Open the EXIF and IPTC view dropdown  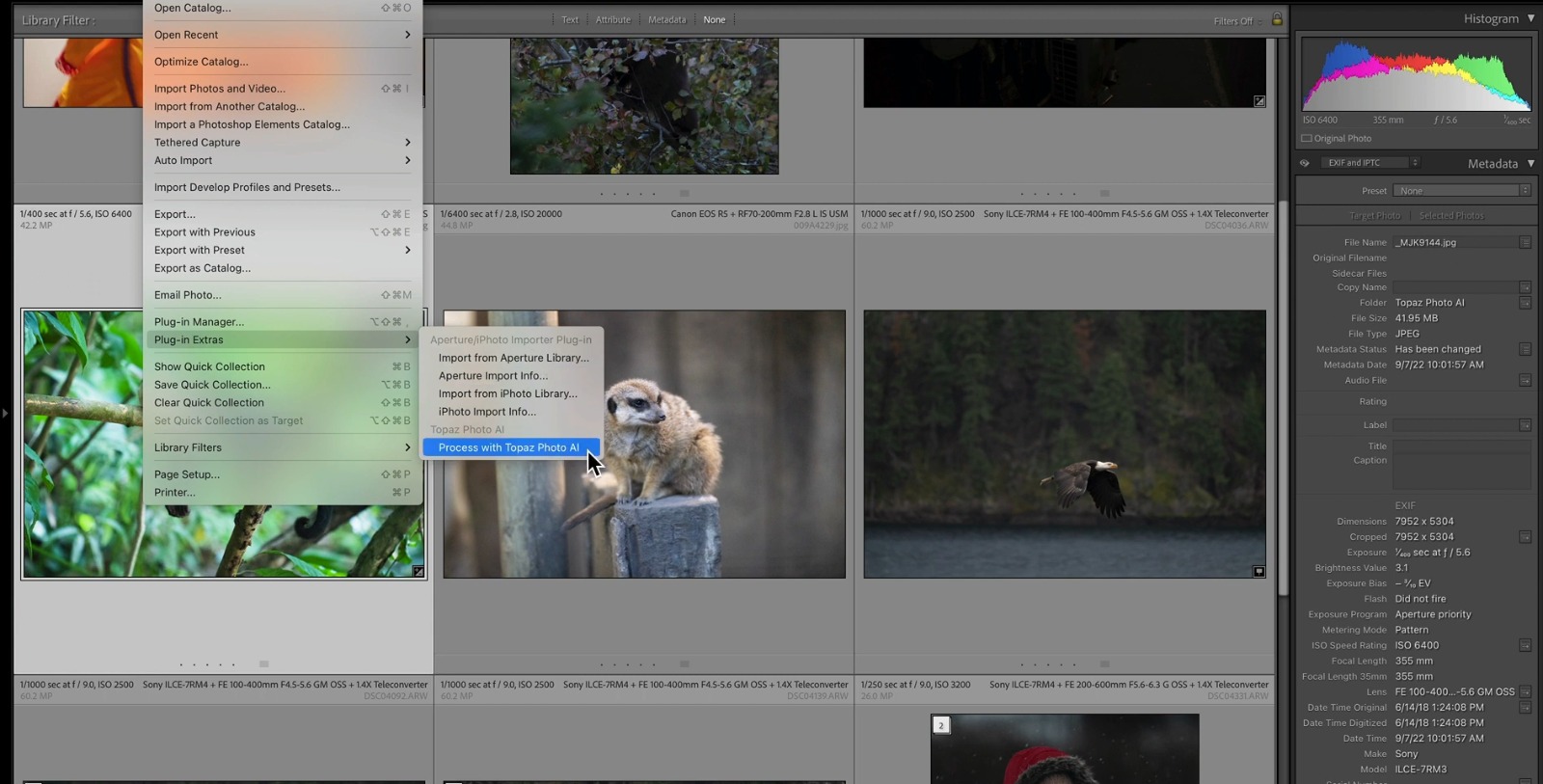click(x=1369, y=163)
